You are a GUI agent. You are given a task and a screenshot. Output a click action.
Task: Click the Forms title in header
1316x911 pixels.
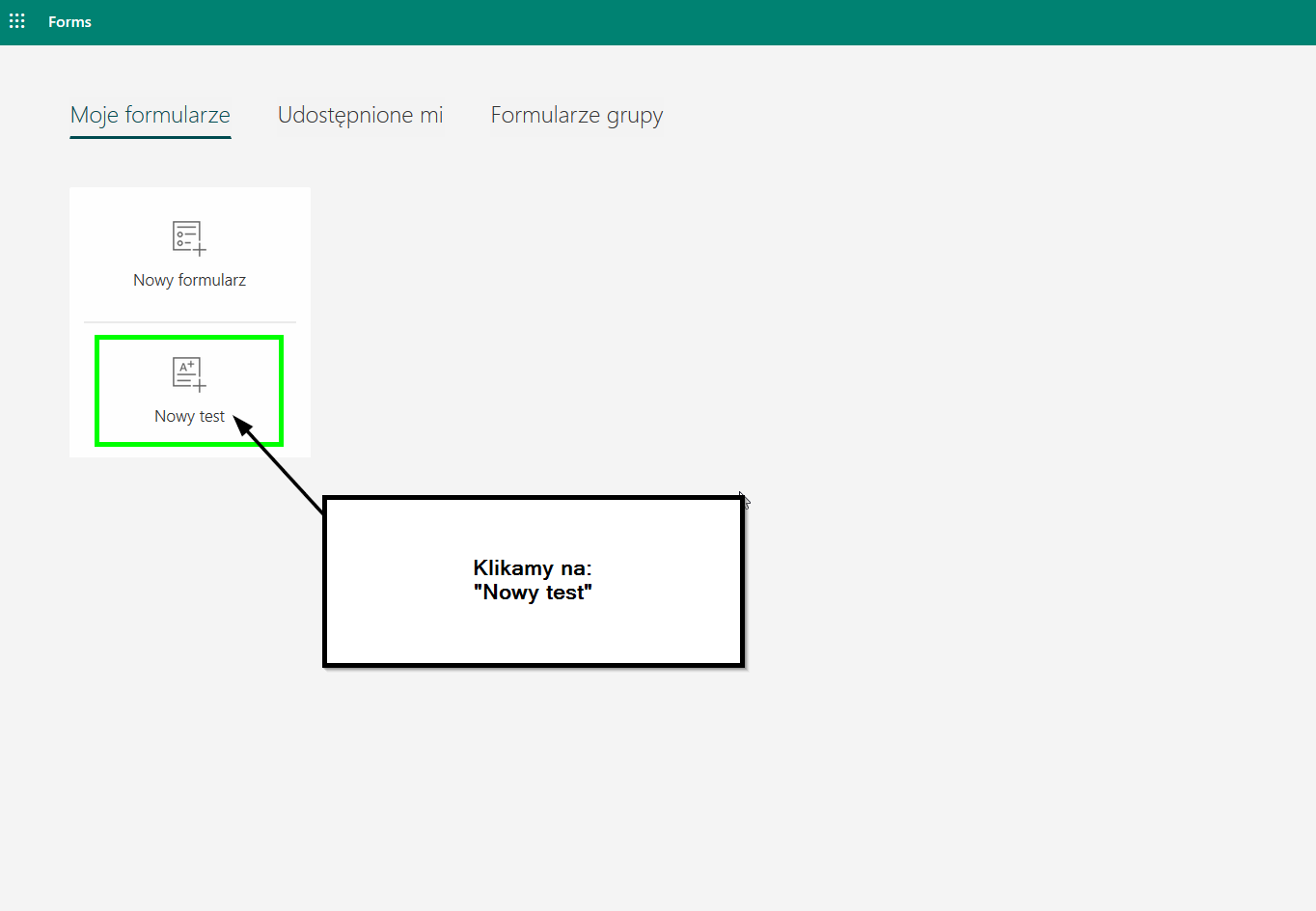click(69, 22)
